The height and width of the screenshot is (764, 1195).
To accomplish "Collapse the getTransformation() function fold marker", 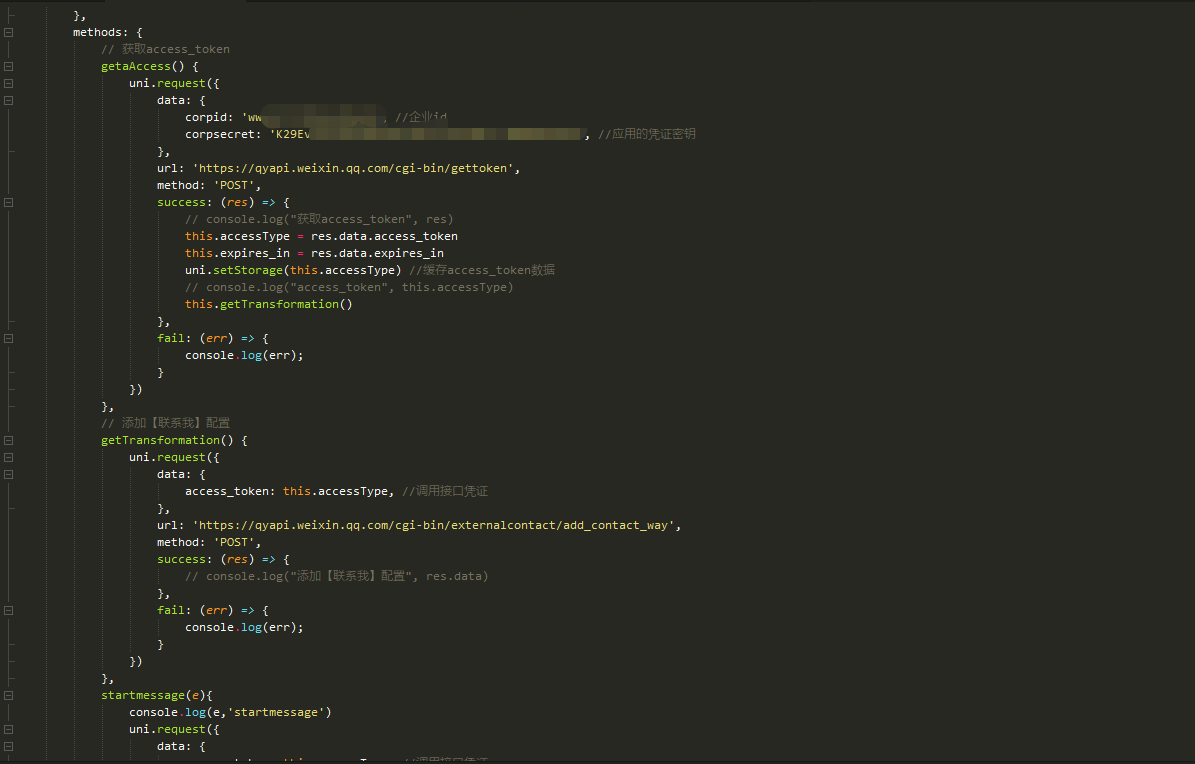I will 8,440.
